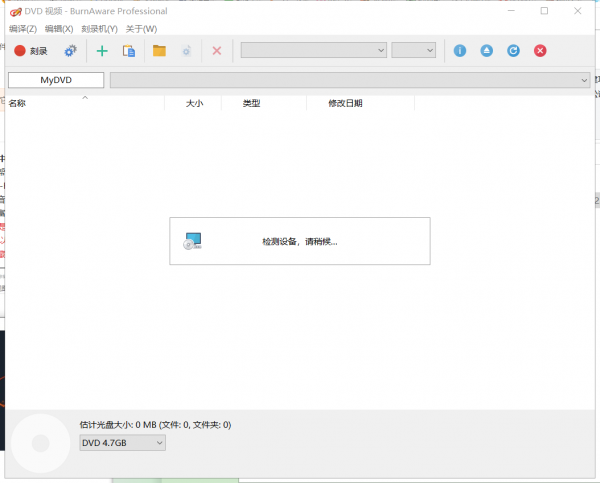Click the red erase disc icon

point(540,51)
